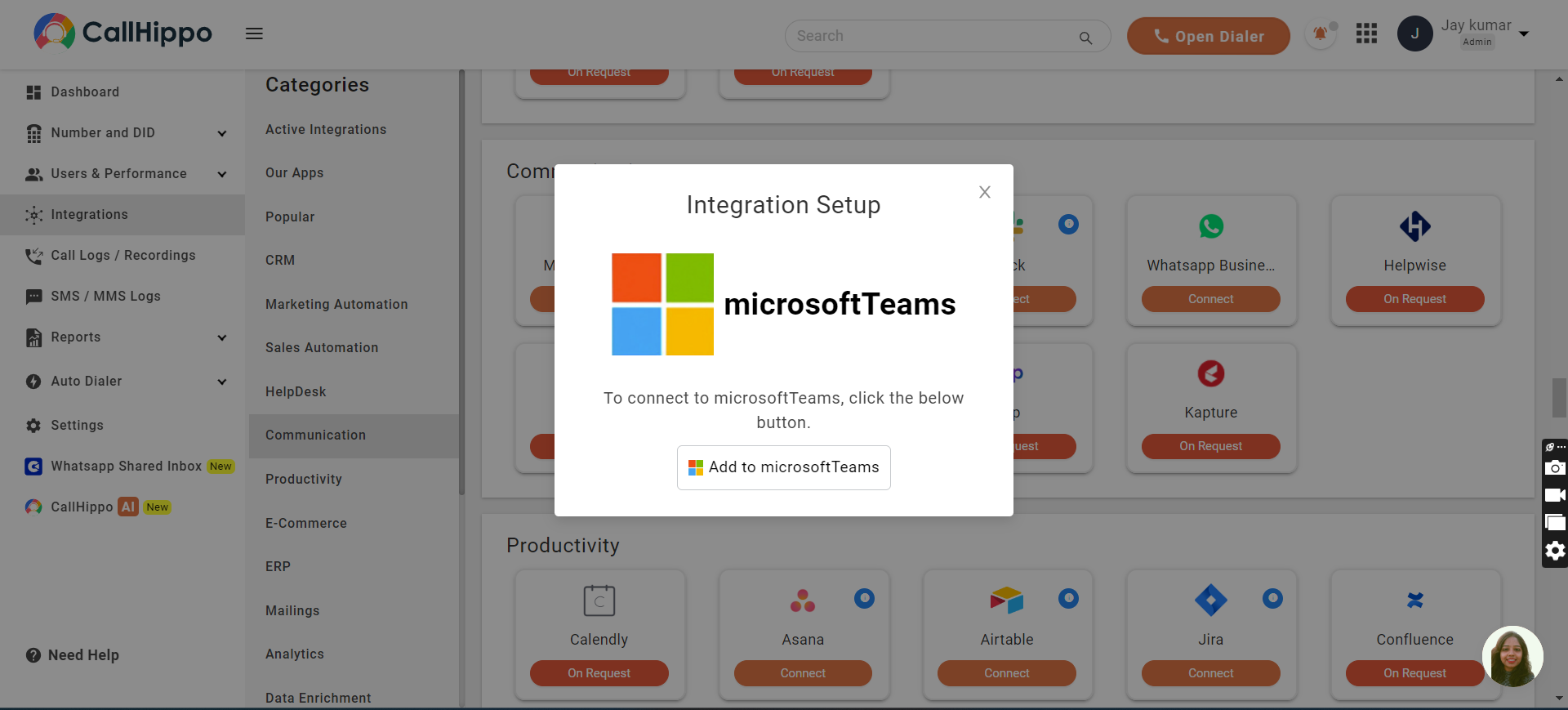
Task: Click the Open Dialer button
Action: pyautogui.click(x=1209, y=36)
